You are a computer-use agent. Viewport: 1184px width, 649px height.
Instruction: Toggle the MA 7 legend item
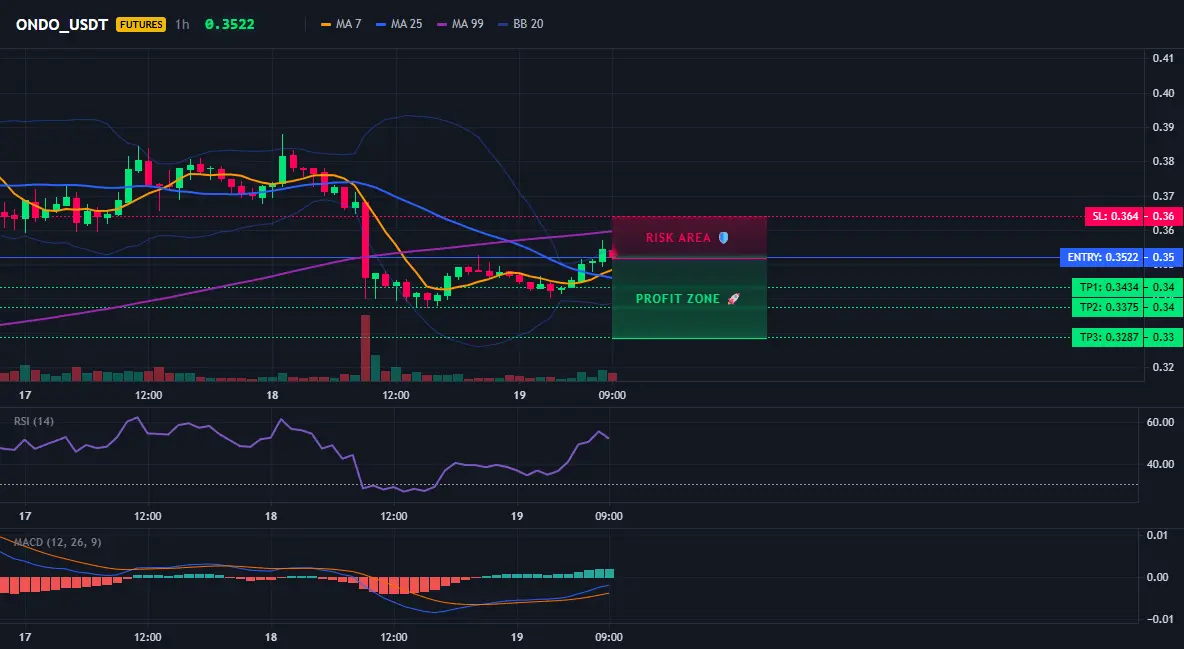(341, 24)
